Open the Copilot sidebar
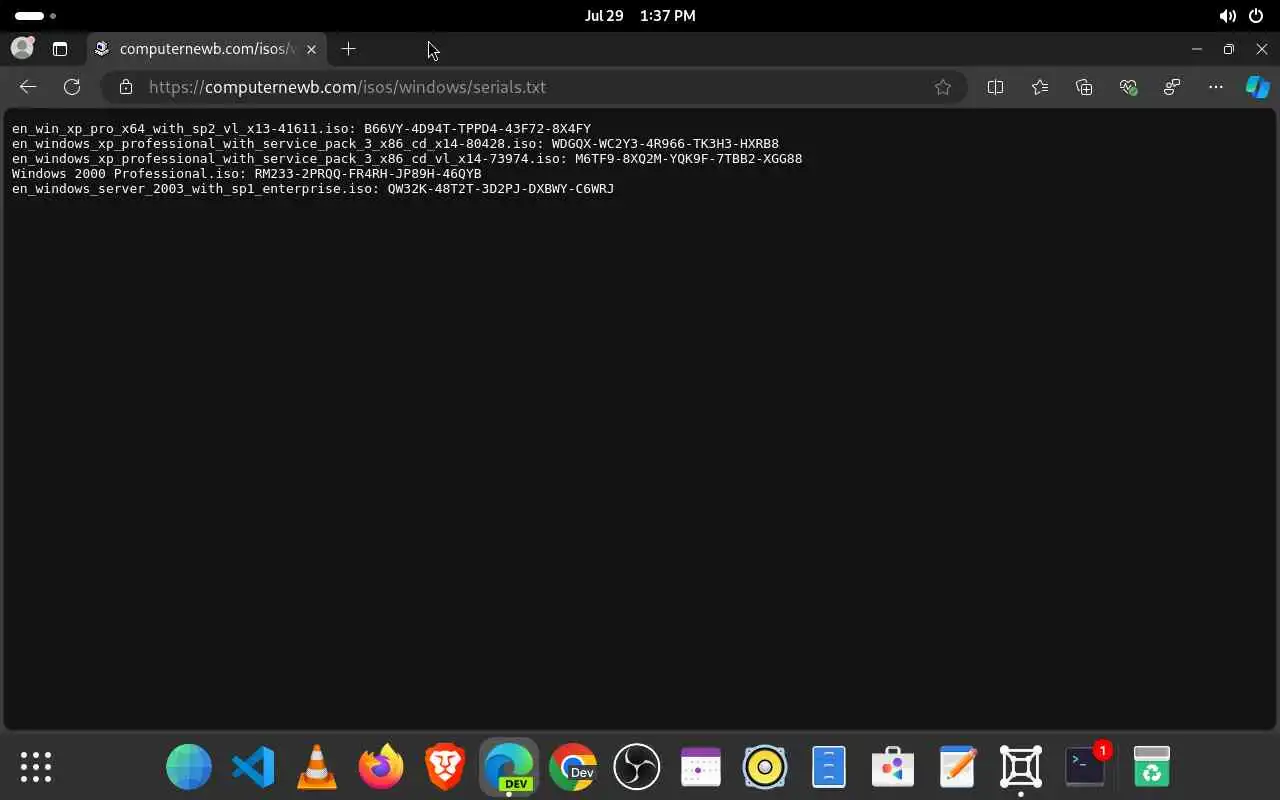 [1257, 87]
